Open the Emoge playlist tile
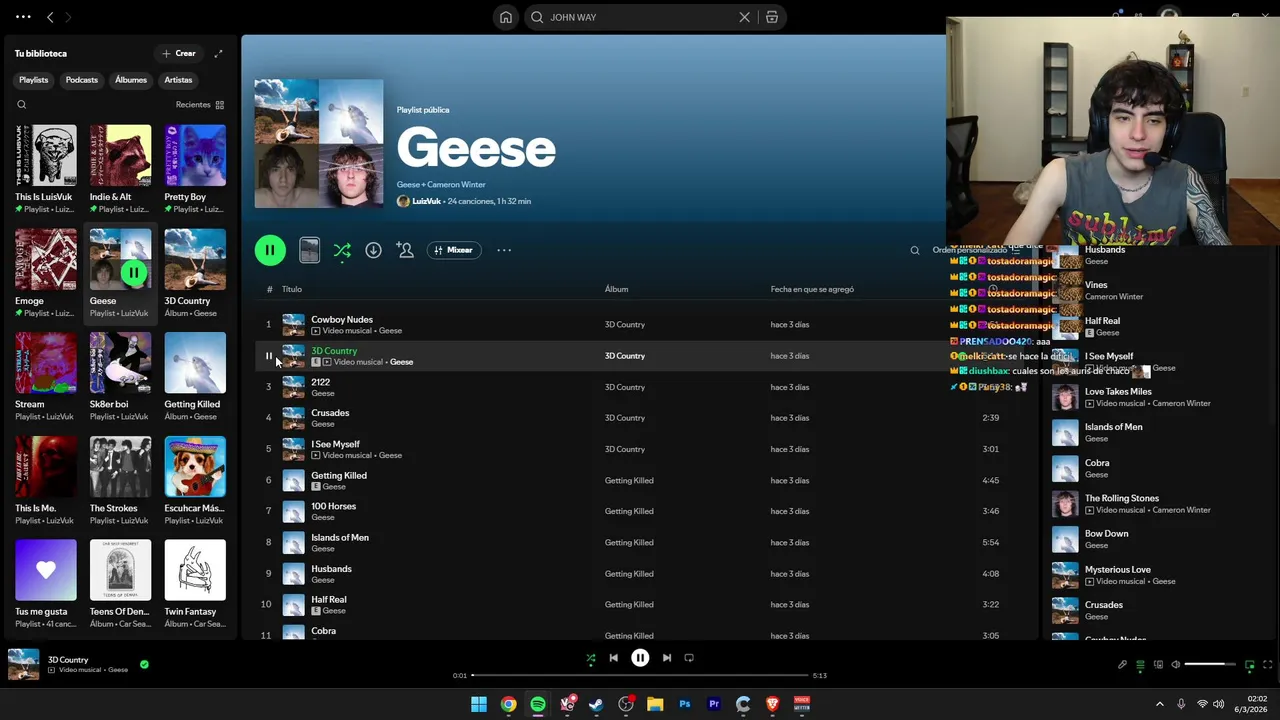This screenshot has height=720, width=1280. (45, 273)
